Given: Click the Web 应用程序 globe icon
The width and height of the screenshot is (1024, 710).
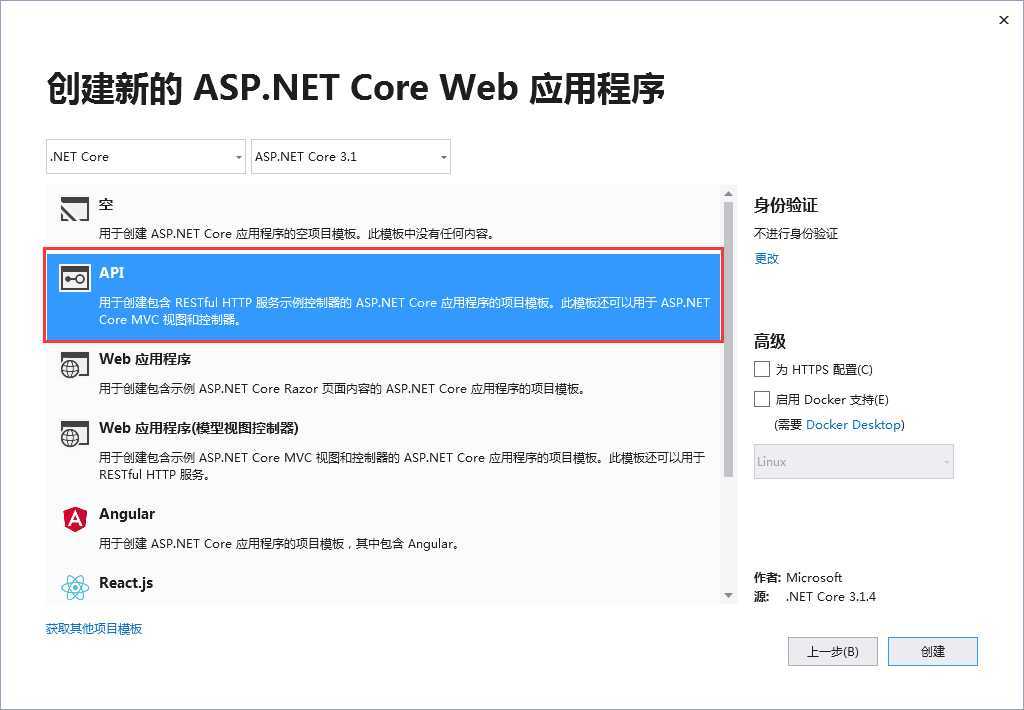Looking at the screenshot, I should pos(74,364).
